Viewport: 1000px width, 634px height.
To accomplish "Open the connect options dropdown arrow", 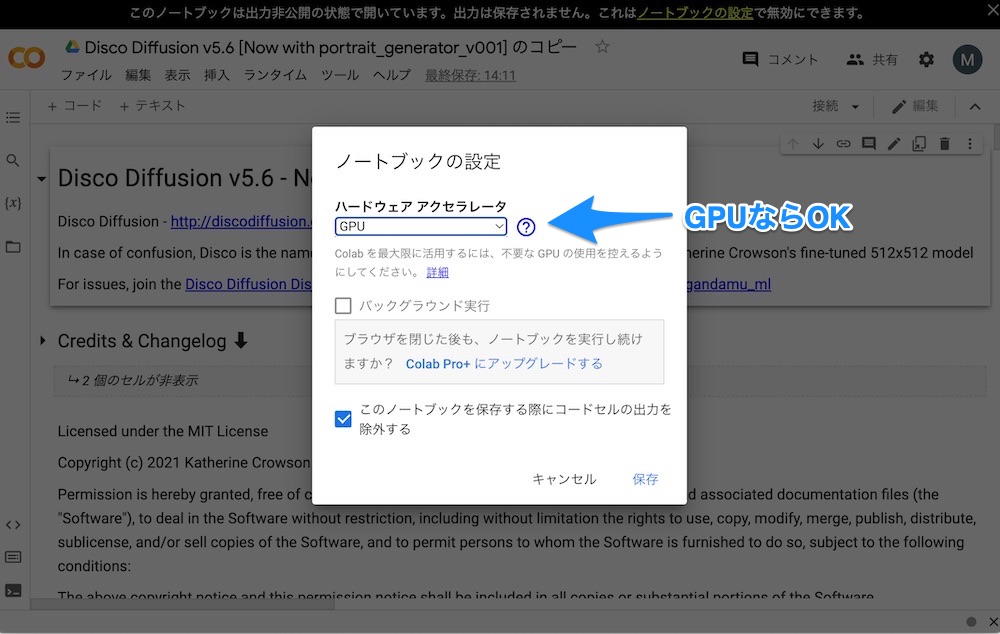I will 855,107.
